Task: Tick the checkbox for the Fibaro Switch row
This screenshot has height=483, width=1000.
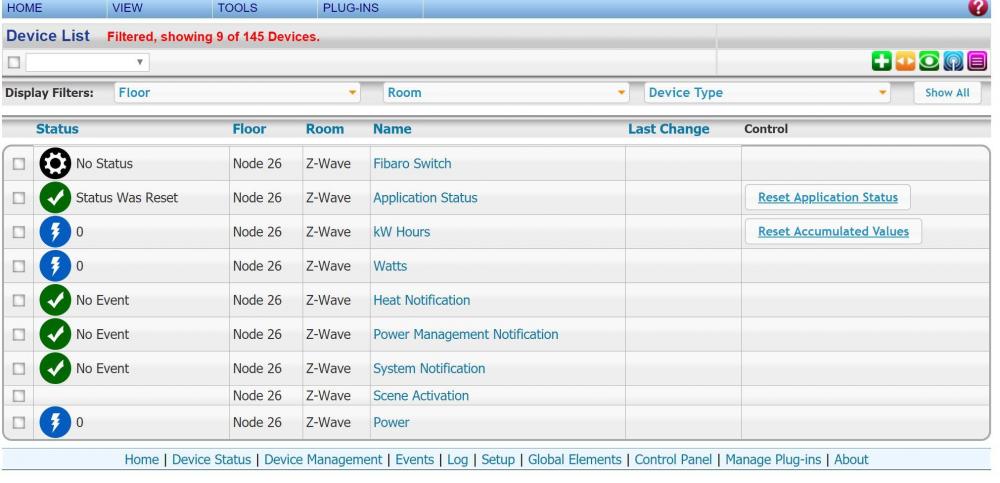Action: click(x=19, y=164)
